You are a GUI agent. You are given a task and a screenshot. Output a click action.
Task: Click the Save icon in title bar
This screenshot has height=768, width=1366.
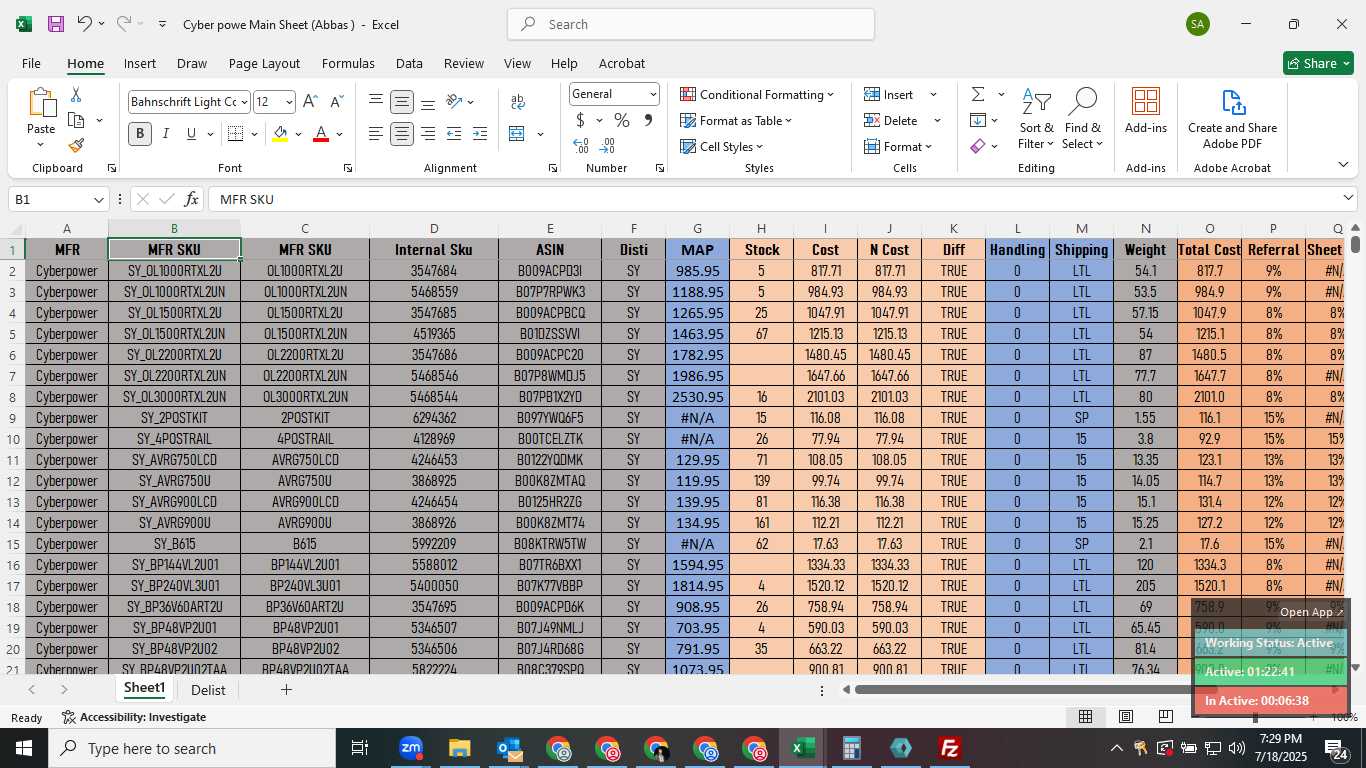coord(56,24)
